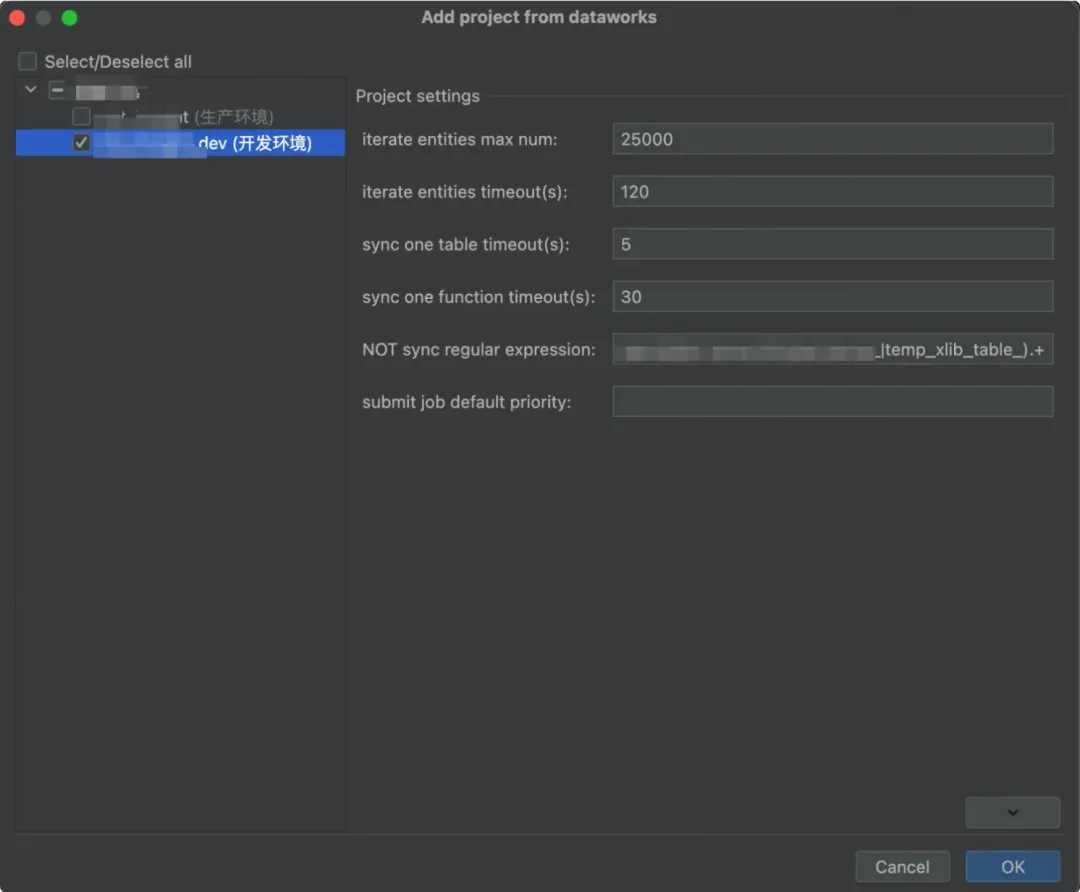This screenshot has width=1080, height=892.
Task: Toggle the root node's partially-checked checkbox
Action: (57, 90)
